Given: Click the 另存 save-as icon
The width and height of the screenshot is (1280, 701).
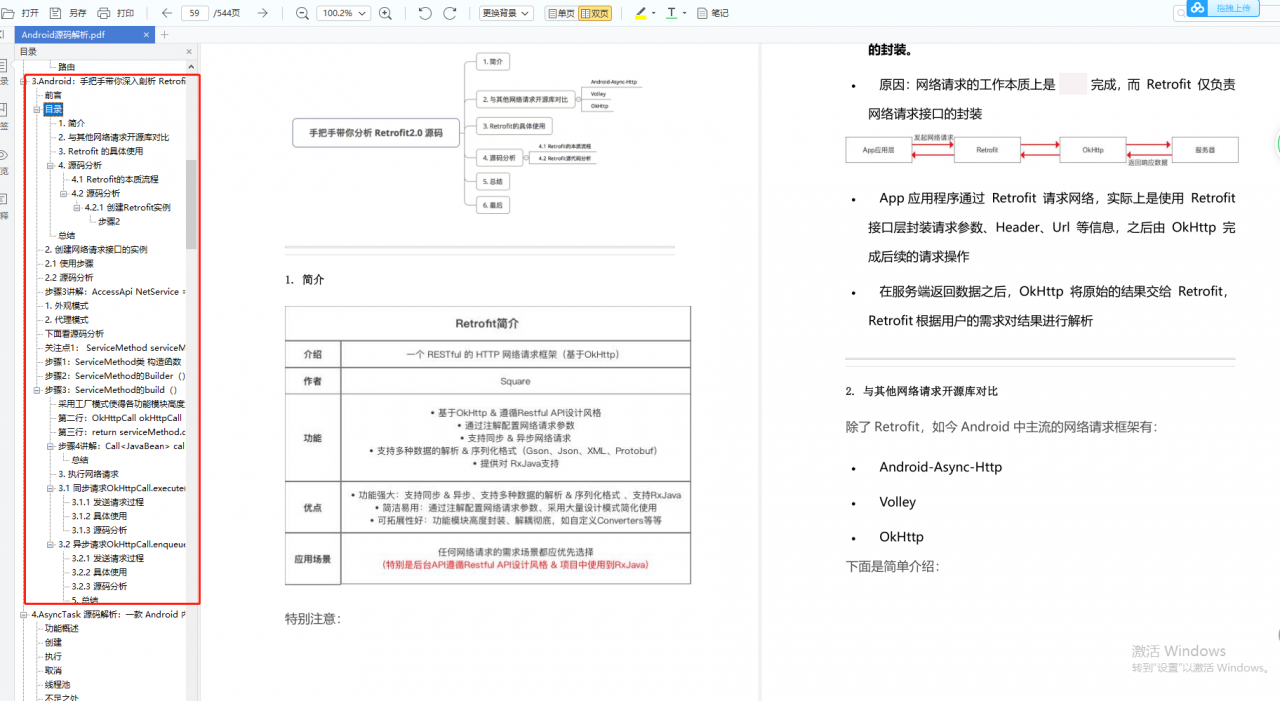Looking at the screenshot, I should coord(56,13).
